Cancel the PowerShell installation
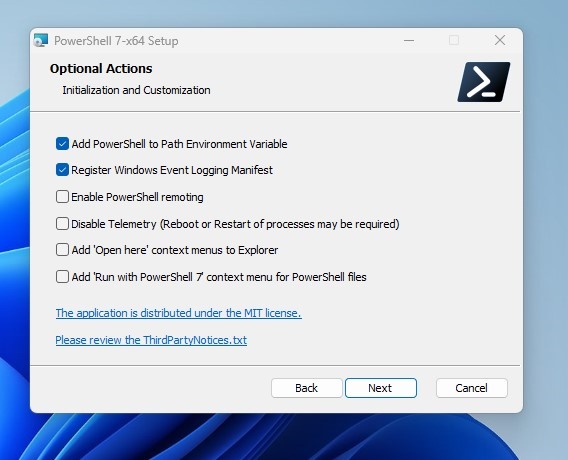Image resolution: width=568 pixels, height=460 pixels. (472, 388)
